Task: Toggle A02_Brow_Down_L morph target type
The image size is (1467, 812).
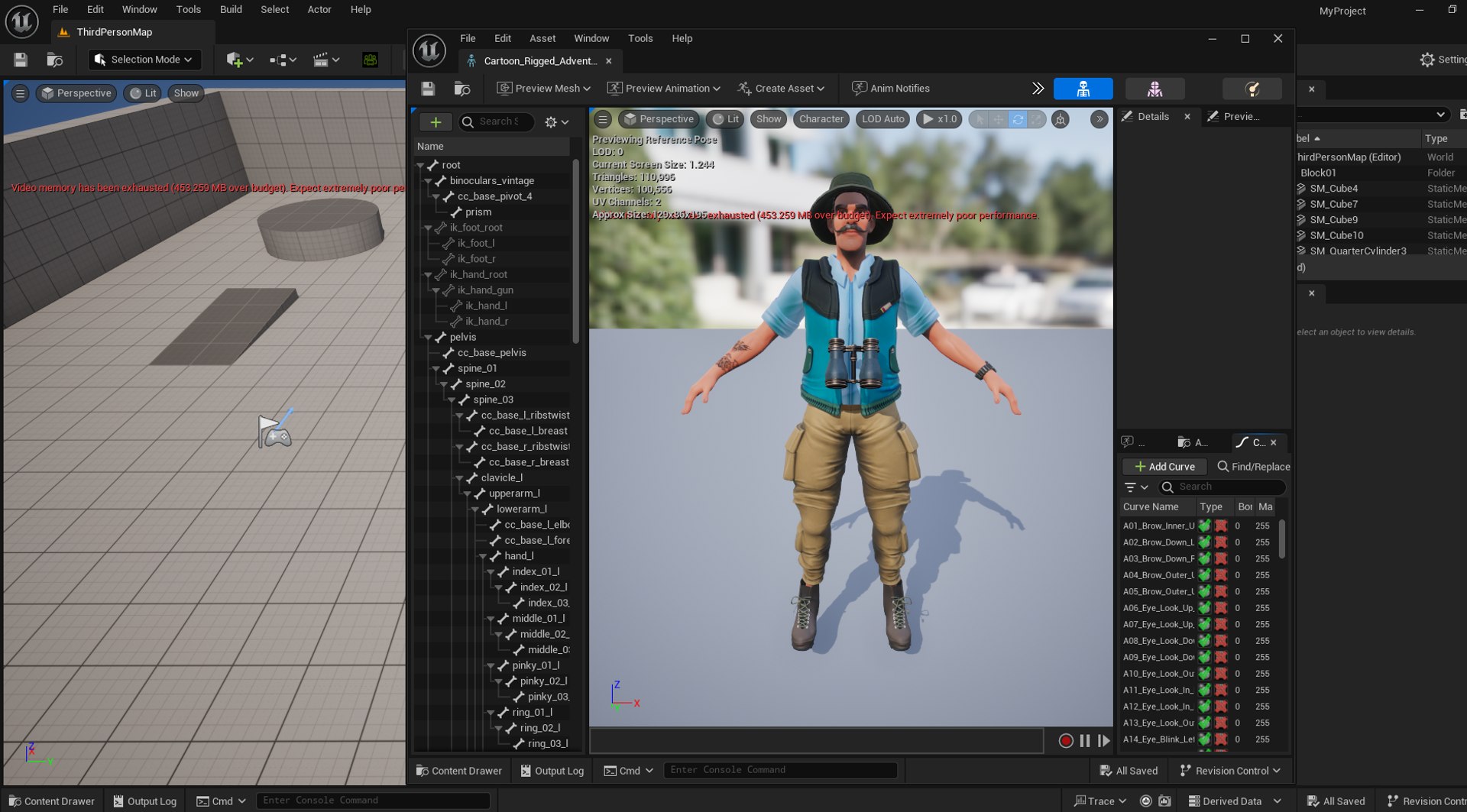Action: [1204, 542]
